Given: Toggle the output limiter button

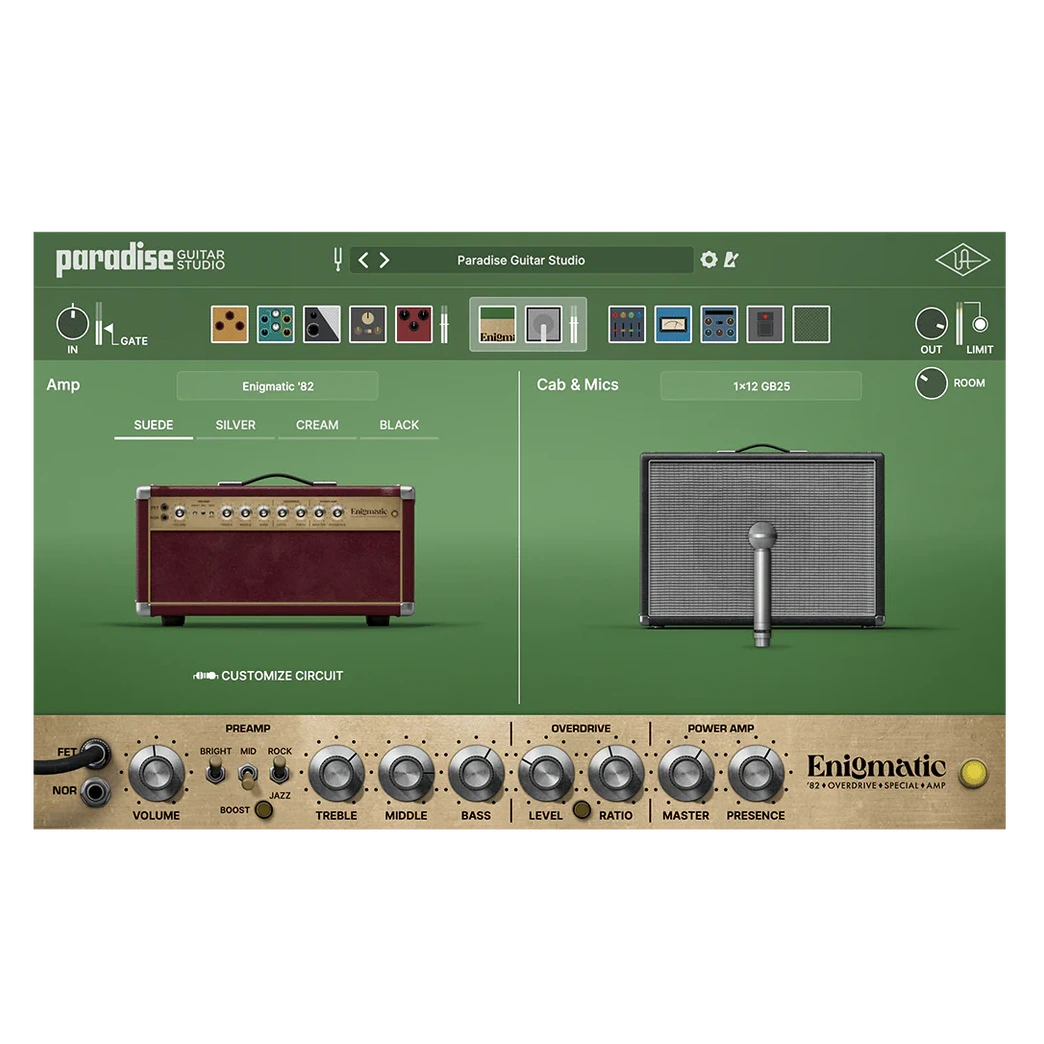Looking at the screenshot, I should pos(979,324).
